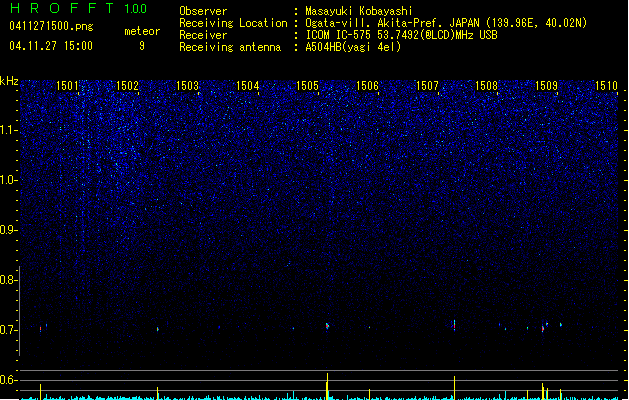Click the 1.0 kHz frequency axis label
629x400 pixels.
click(8, 180)
